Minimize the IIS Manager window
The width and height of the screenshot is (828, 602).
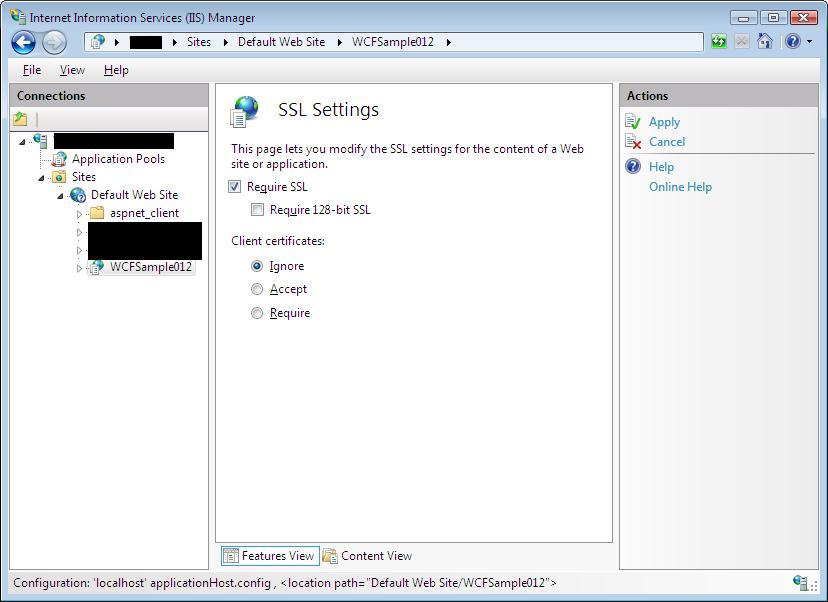(x=744, y=18)
